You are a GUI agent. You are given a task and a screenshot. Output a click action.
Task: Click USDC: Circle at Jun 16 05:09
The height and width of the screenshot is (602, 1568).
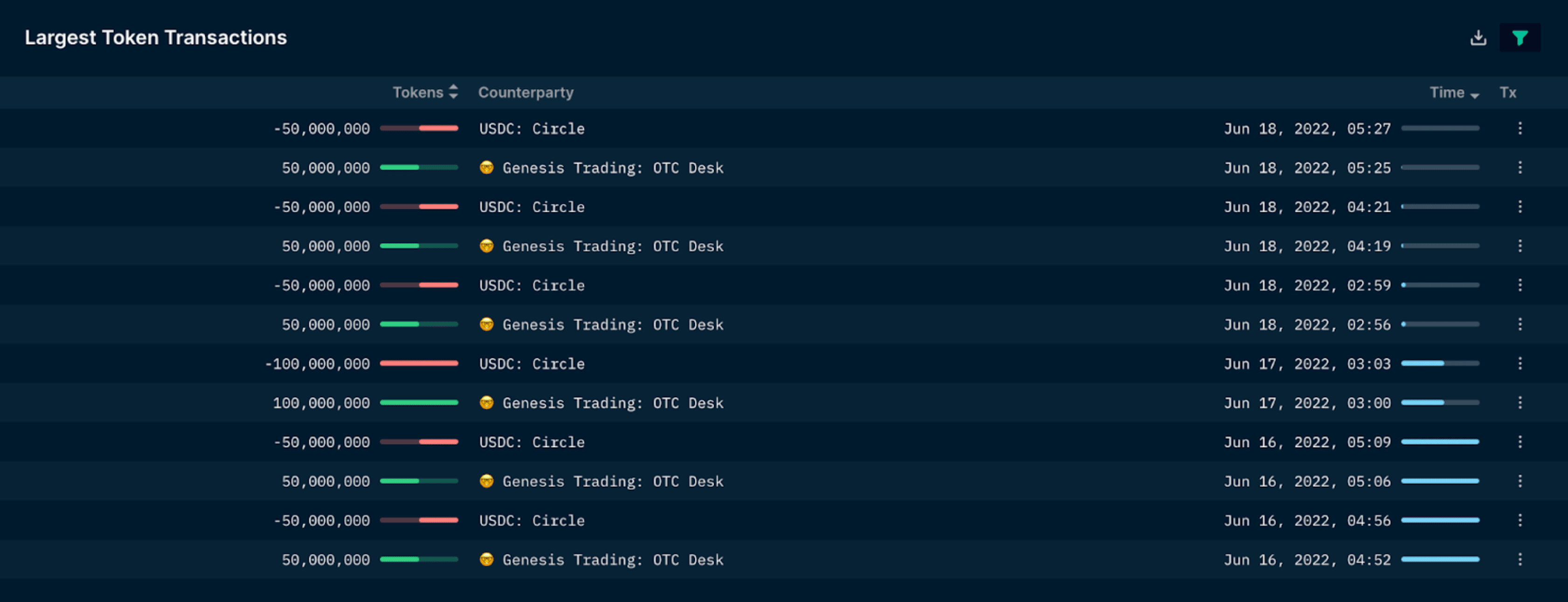coord(531,442)
